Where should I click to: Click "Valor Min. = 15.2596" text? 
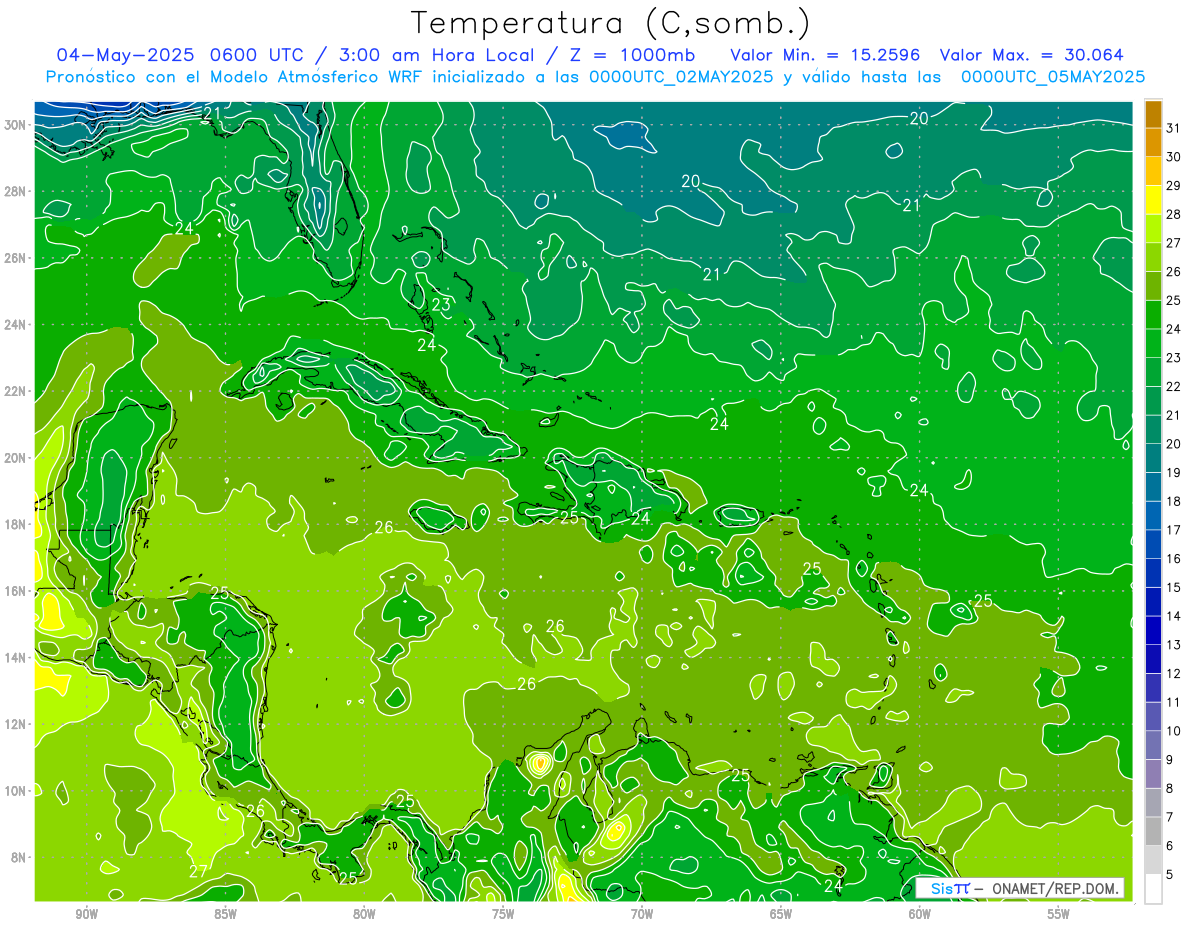825,55
